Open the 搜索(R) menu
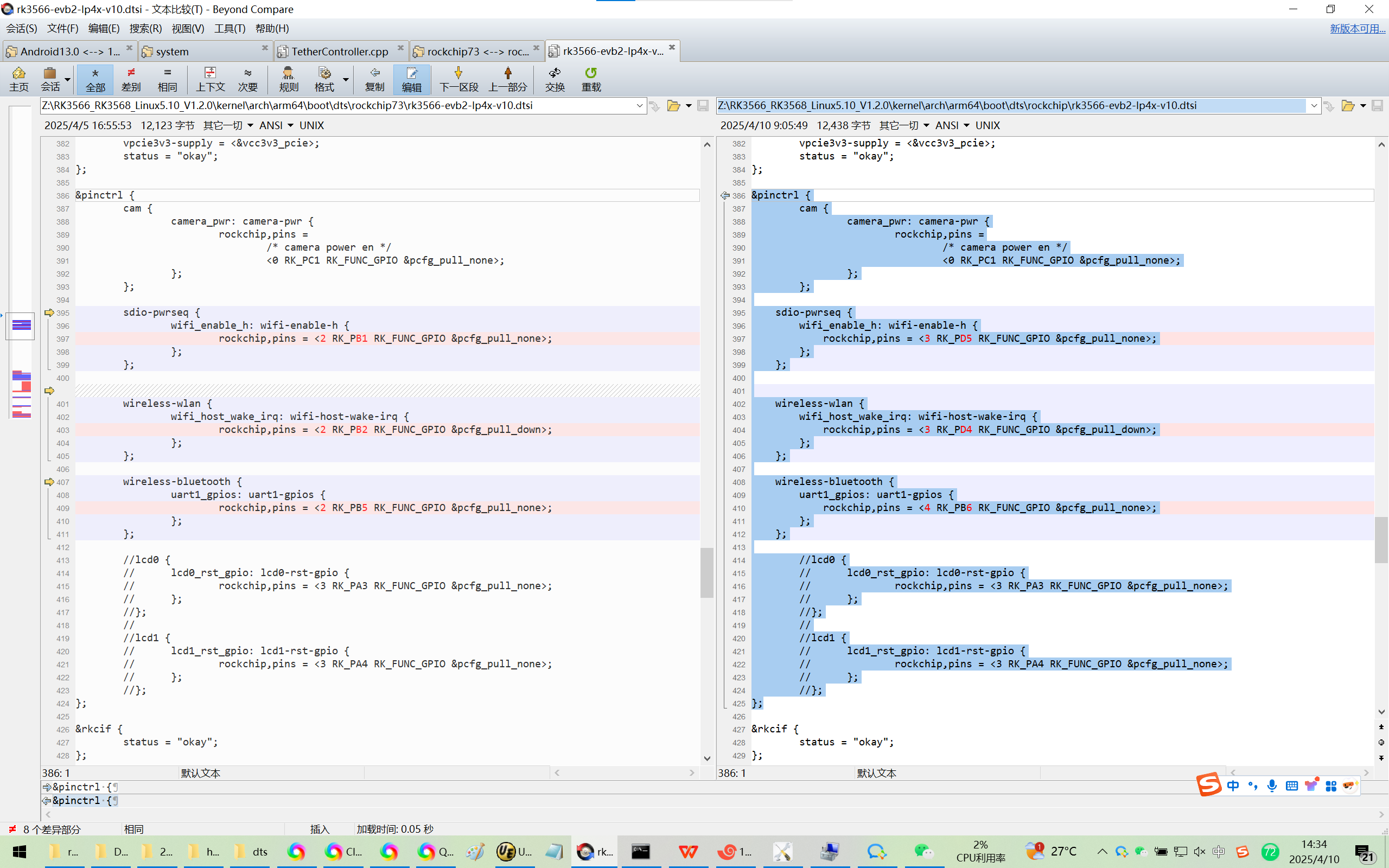Viewport: 1389px width, 868px height. [145, 28]
